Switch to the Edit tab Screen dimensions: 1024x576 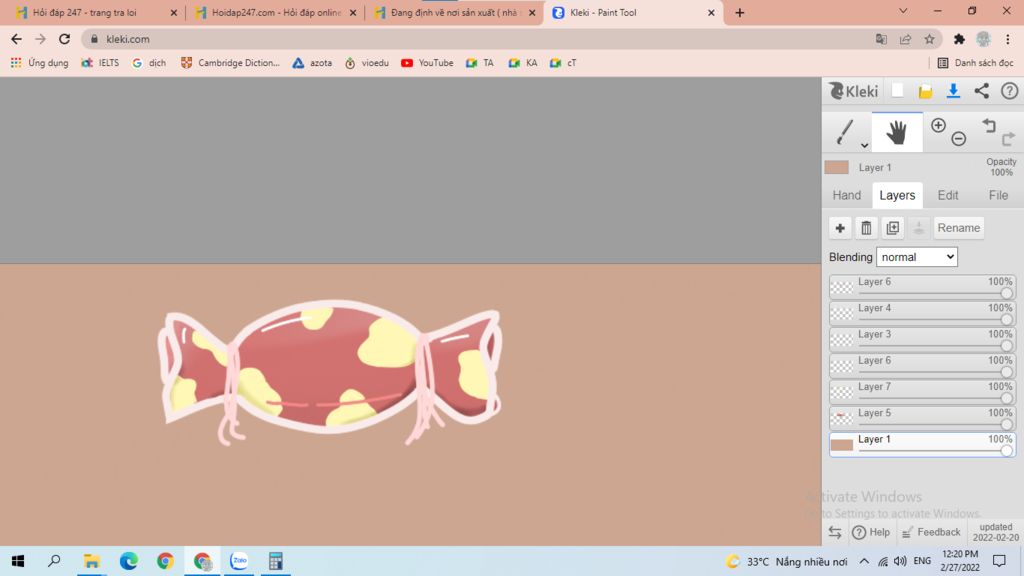tap(948, 195)
